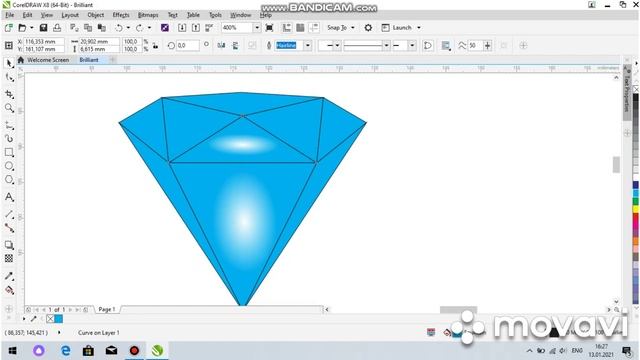Open the Layout menu
The image size is (640, 360).
tap(70, 15)
